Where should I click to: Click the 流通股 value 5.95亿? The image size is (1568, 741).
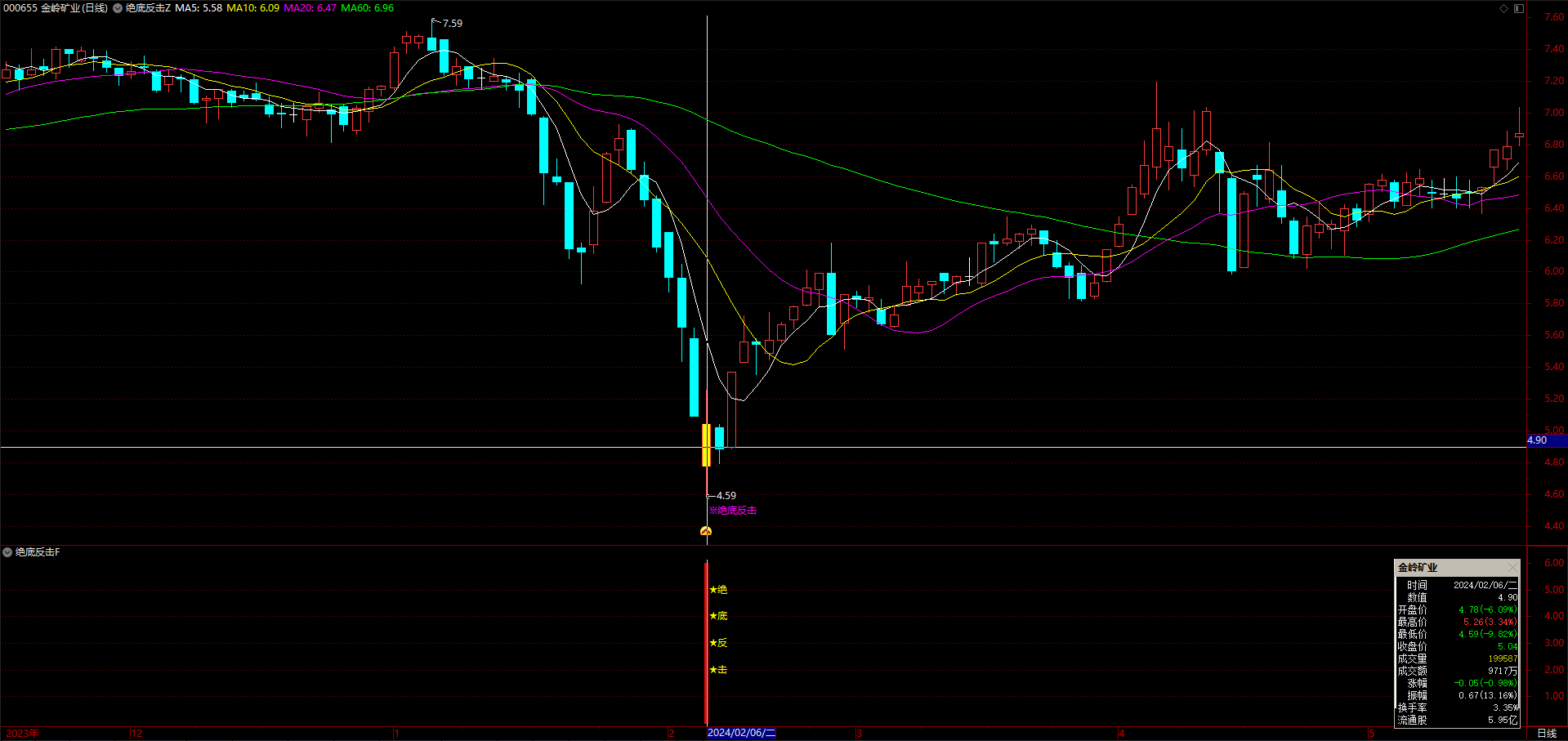tap(1503, 720)
